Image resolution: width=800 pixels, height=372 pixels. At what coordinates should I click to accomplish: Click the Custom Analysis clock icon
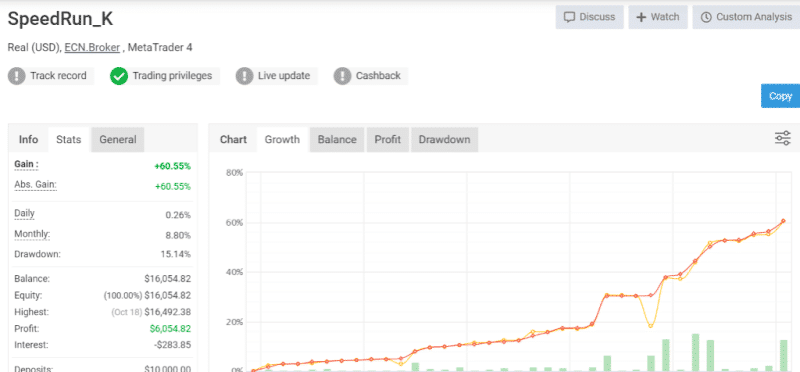(x=706, y=17)
